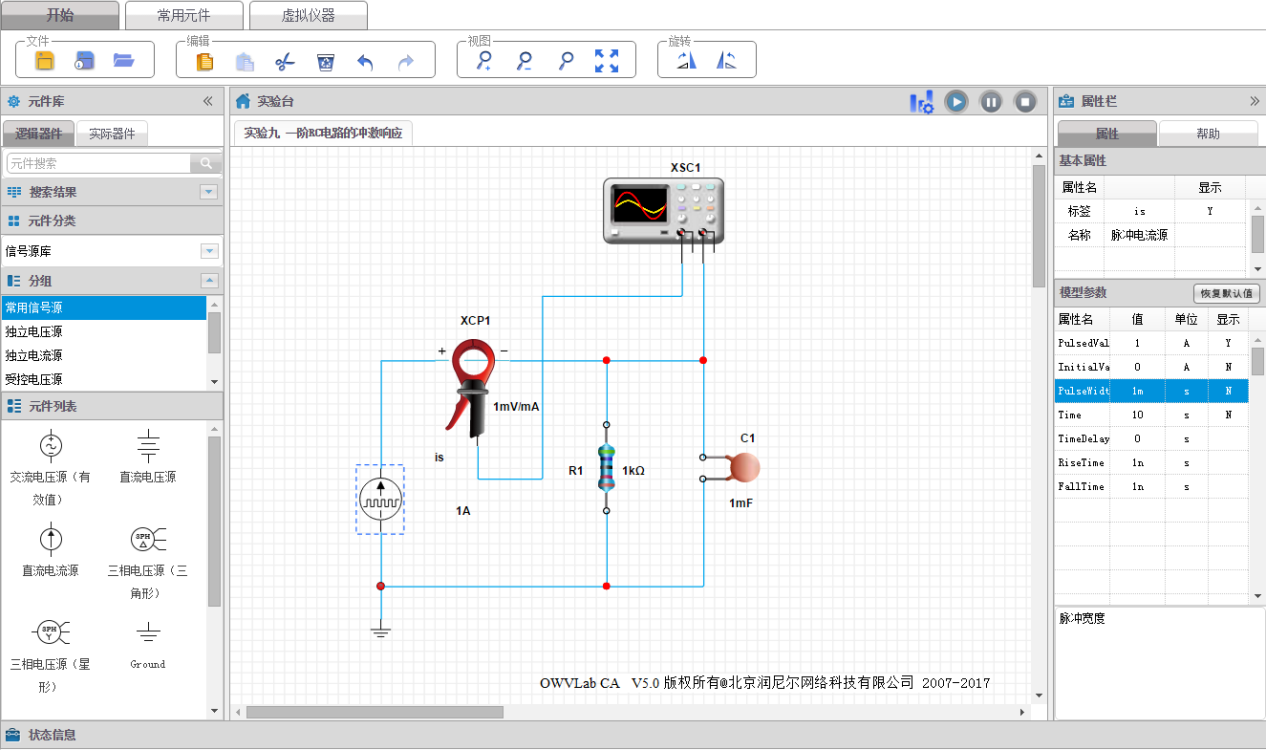Select the XSC1 oscilloscope on canvas
This screenshot has height=752, width=1271.
click(x=663, y=209)
